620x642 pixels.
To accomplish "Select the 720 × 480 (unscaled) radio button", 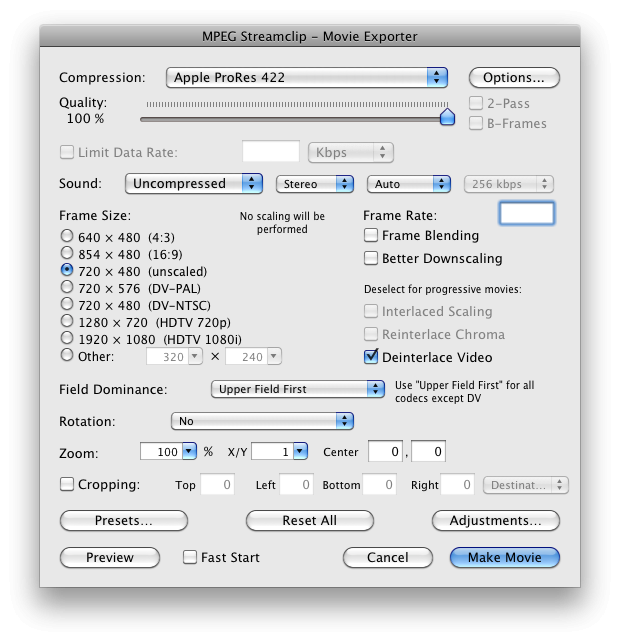I will (67, 270).
